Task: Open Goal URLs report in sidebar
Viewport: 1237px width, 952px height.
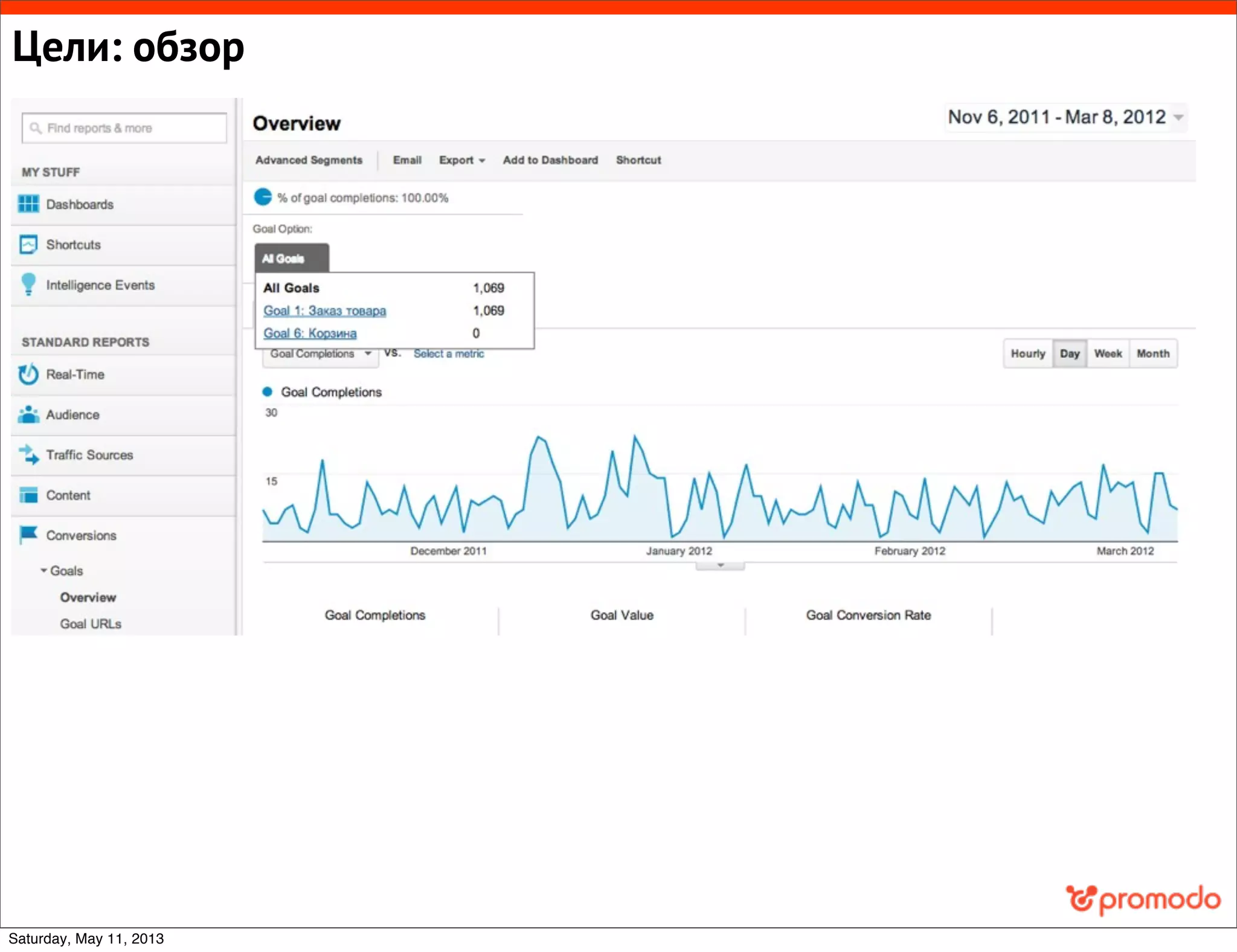Action: click(91, 623)
